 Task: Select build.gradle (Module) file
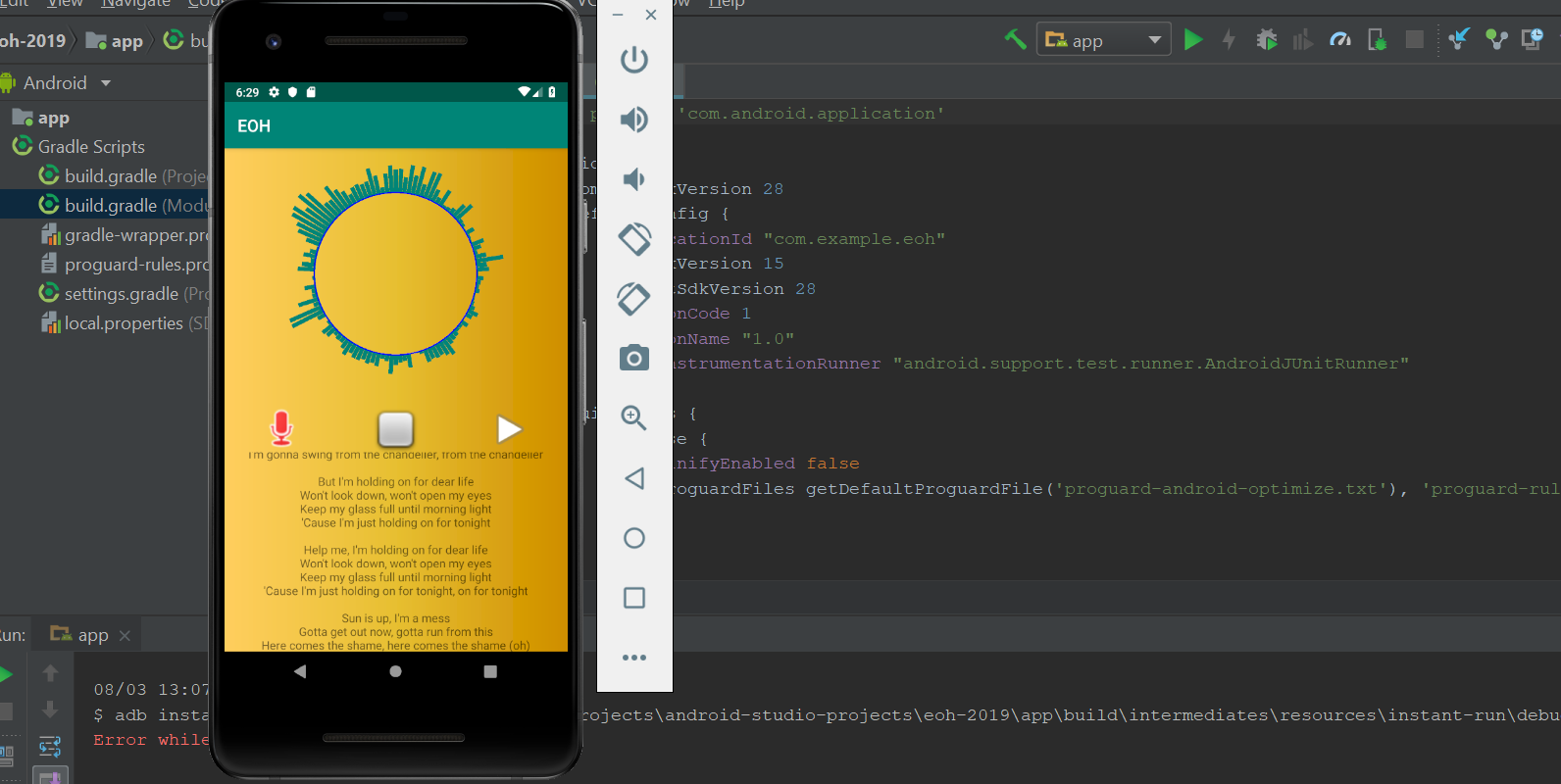click(x=124, y=206)
